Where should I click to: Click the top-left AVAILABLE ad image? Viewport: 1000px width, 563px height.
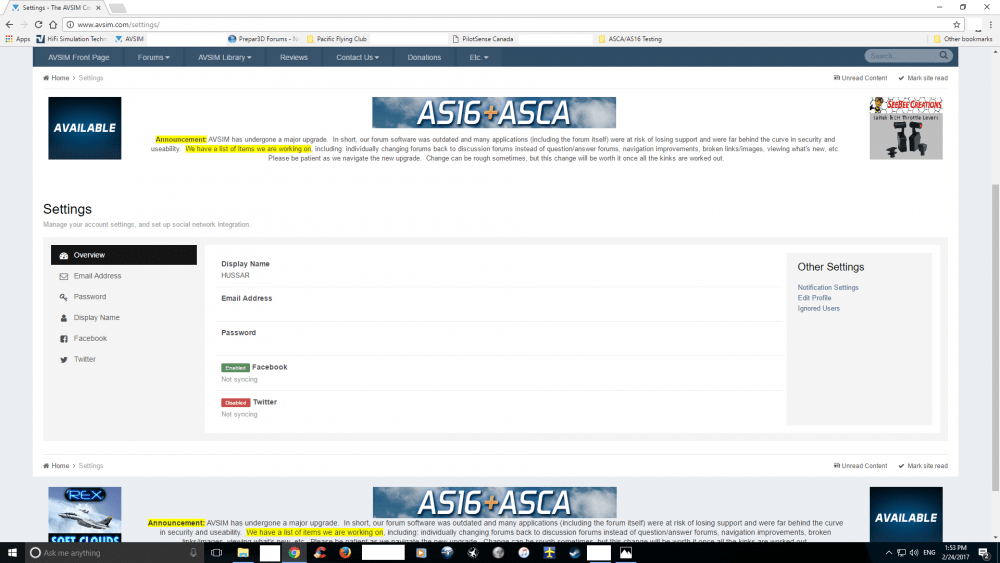pos(85,128)
